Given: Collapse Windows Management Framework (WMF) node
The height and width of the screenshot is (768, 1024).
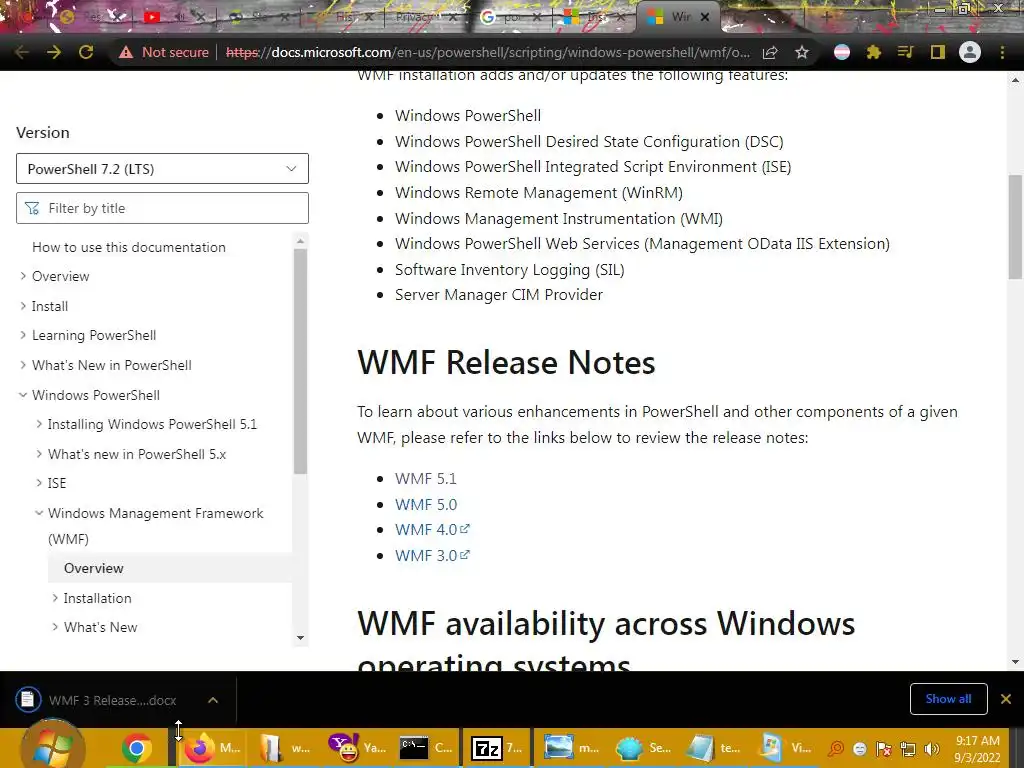Looking at the screenshot, I should [39, 513].
